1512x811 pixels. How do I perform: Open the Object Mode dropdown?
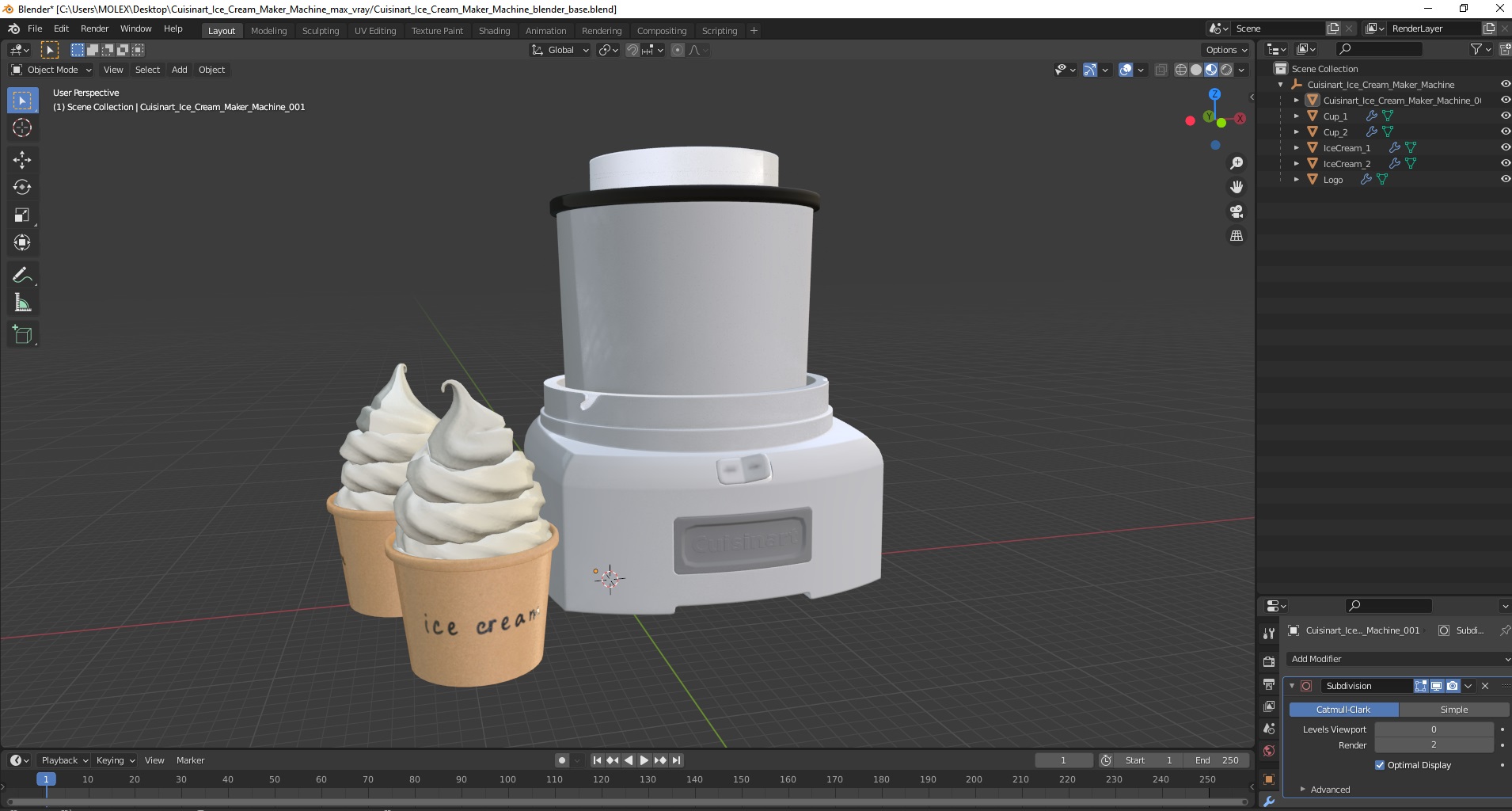pos(51,70)
